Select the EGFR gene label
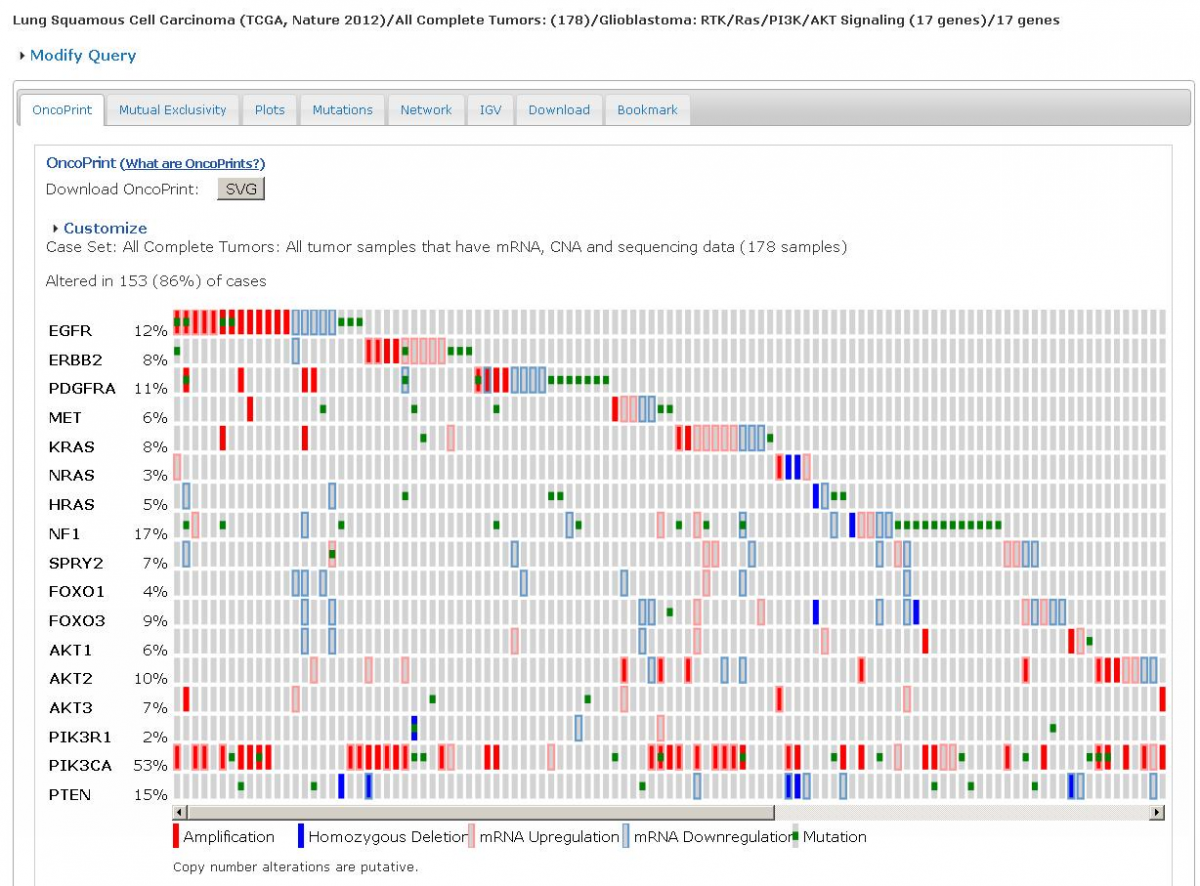The width and height of the screenshot is (1200, 886). pos(69,331)
